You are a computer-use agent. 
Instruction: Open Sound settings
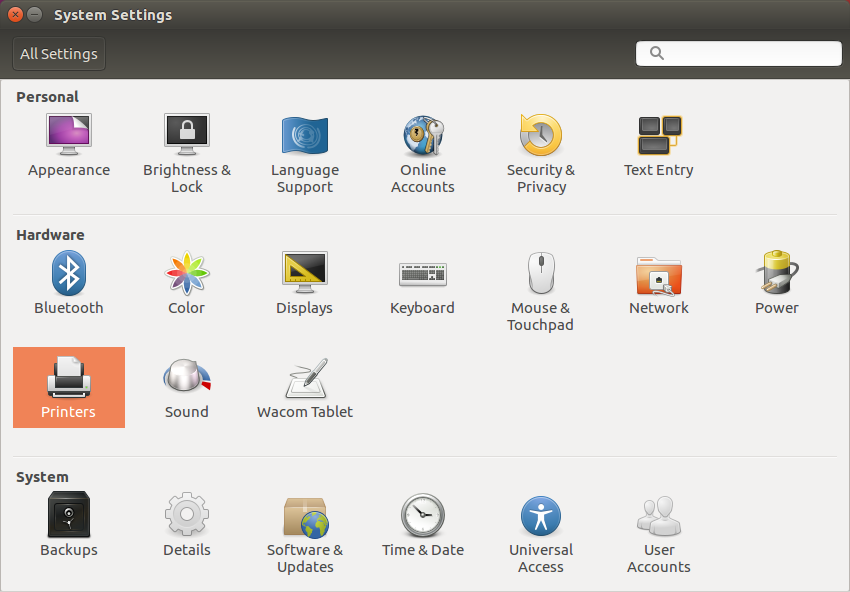[x=187, y=387]
